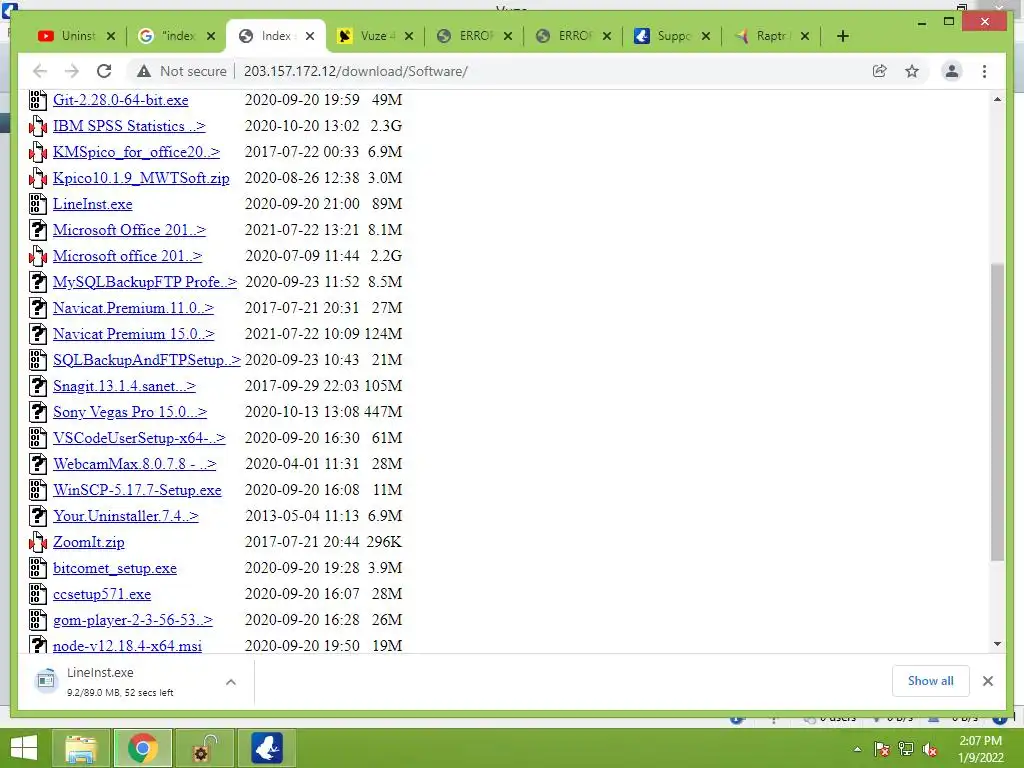Click the taskbar clock showing 2:07 PM
Viewport: 1024px width, 768px height.
pyautogui.click(x=980, y=749)
